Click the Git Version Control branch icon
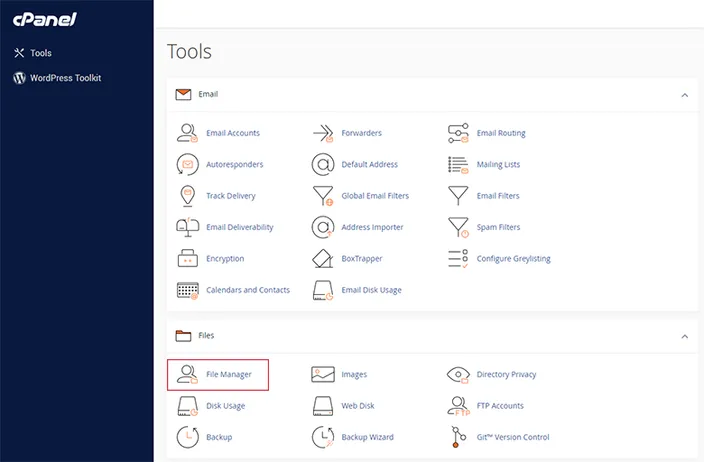Viewport: 704px width, 462px height. 458,437
